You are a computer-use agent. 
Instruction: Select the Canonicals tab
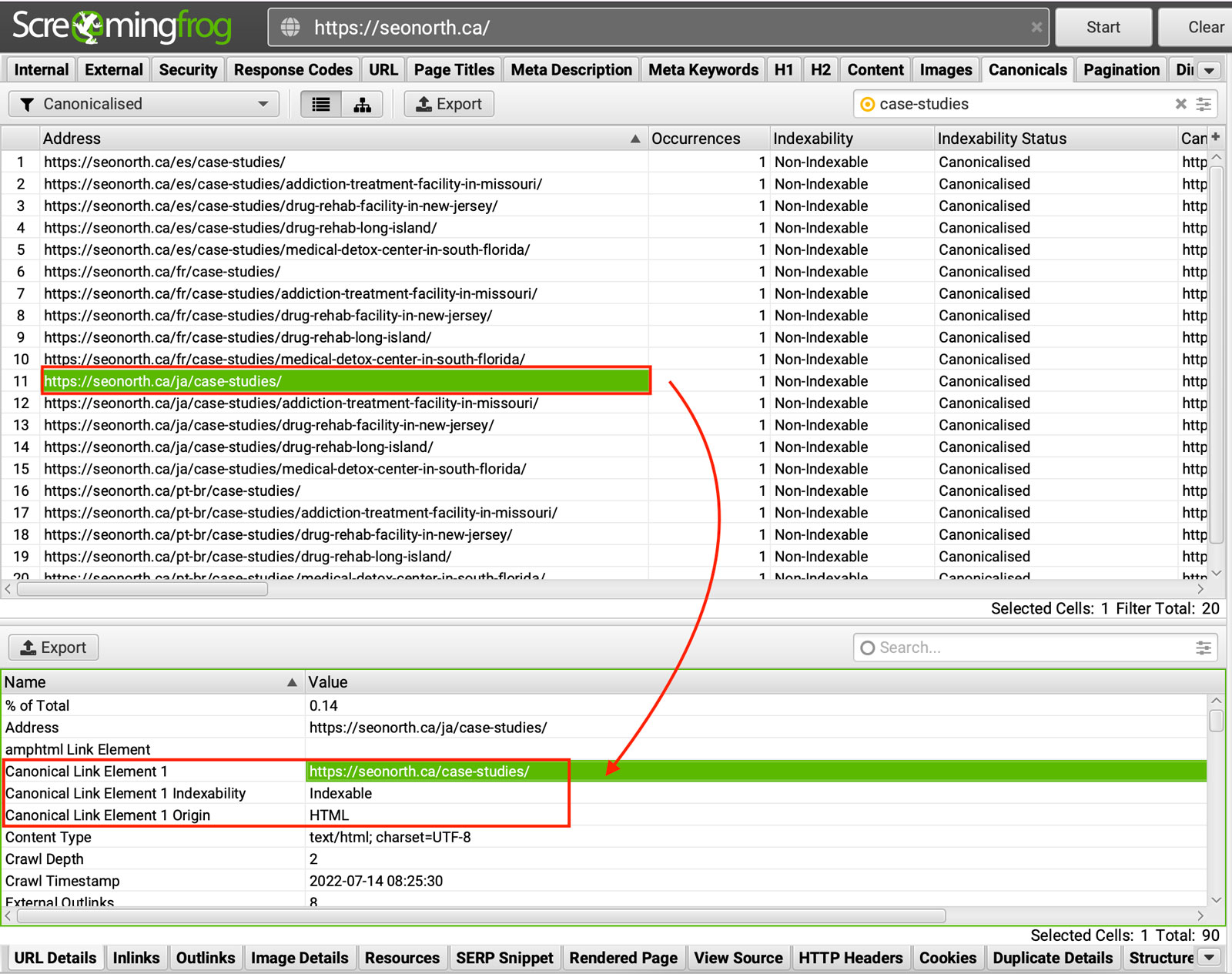(x=1027, y=70)
